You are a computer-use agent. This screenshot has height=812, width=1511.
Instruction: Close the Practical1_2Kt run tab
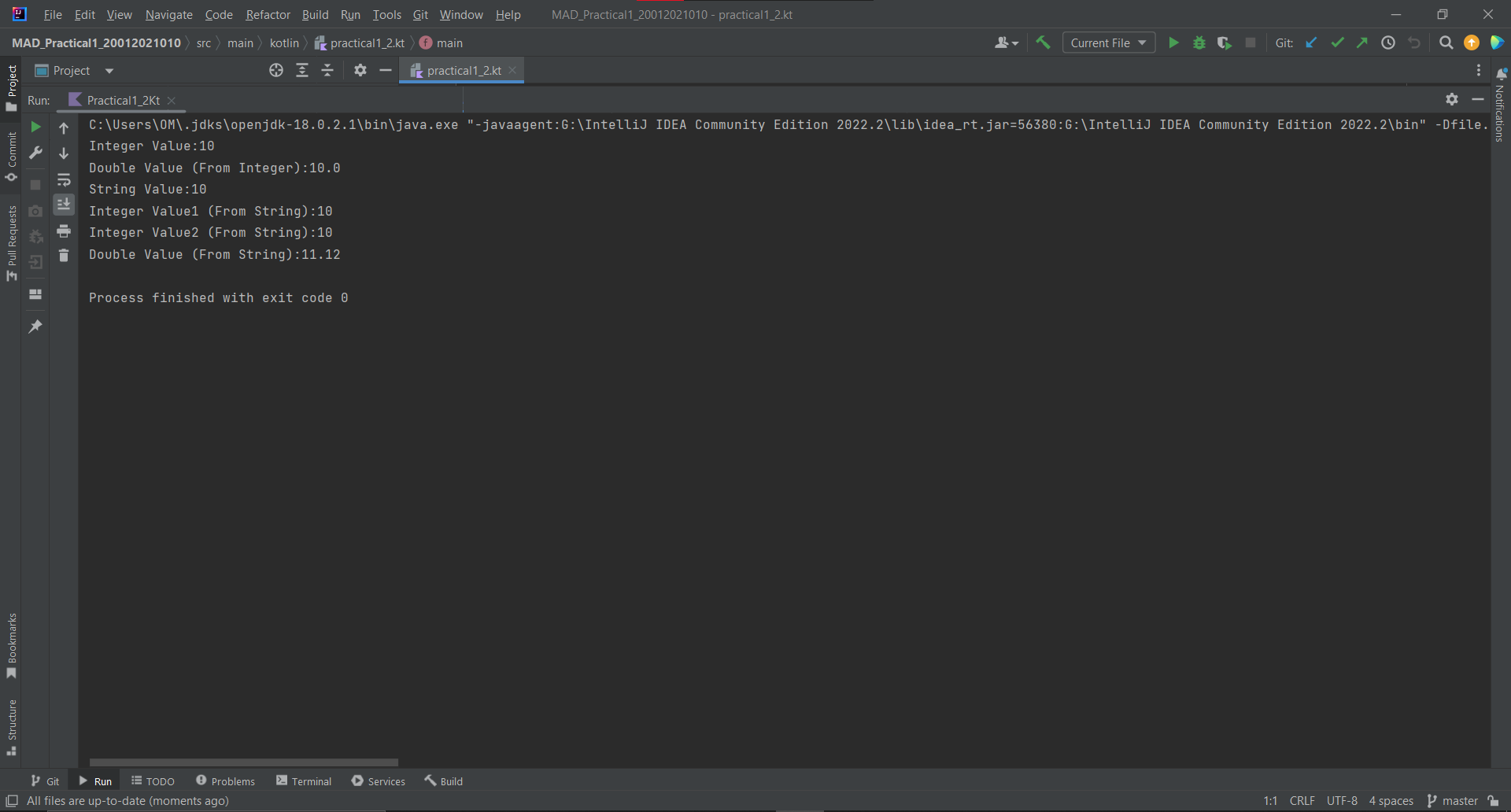172,101
